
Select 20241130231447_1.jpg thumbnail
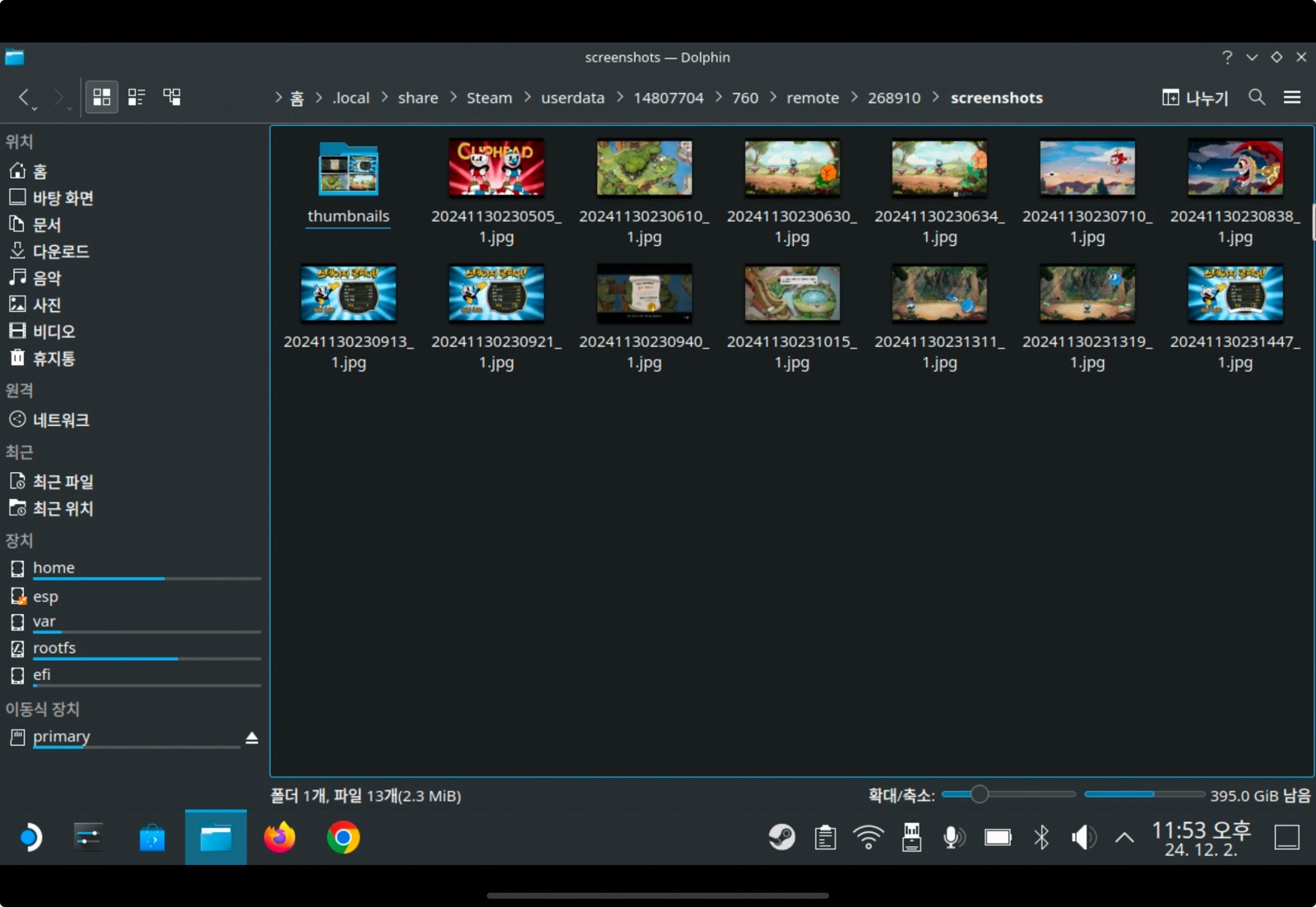click(1235, 318)
